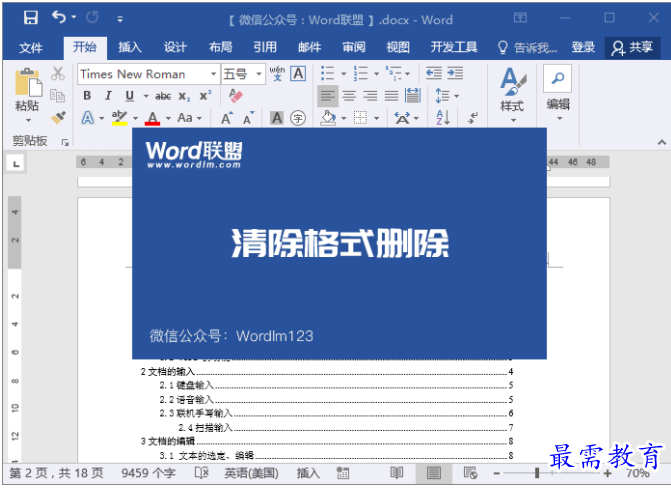This screenshot has width=671, height=488.
Task: Increase font size with grow font icon
Action: 227,118
